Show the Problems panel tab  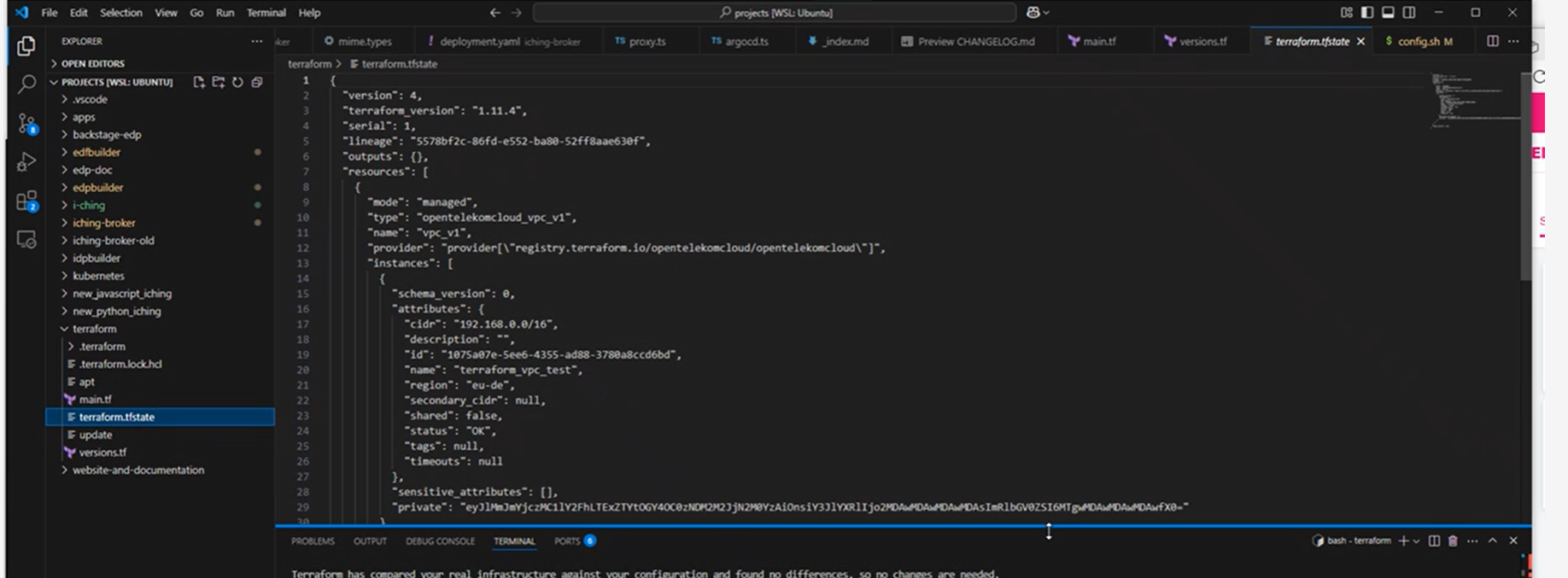(313, 541)
